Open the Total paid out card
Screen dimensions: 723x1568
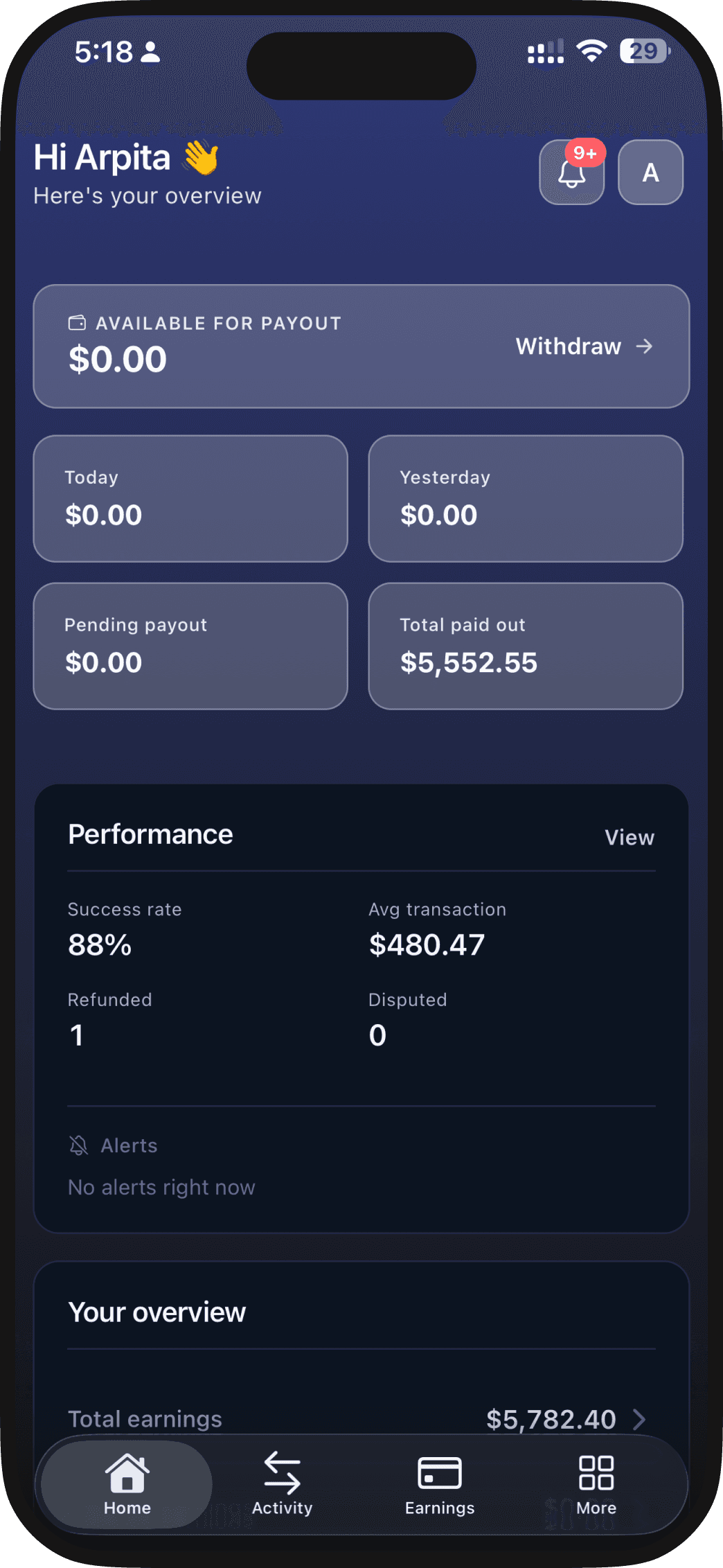click(526, 646)
